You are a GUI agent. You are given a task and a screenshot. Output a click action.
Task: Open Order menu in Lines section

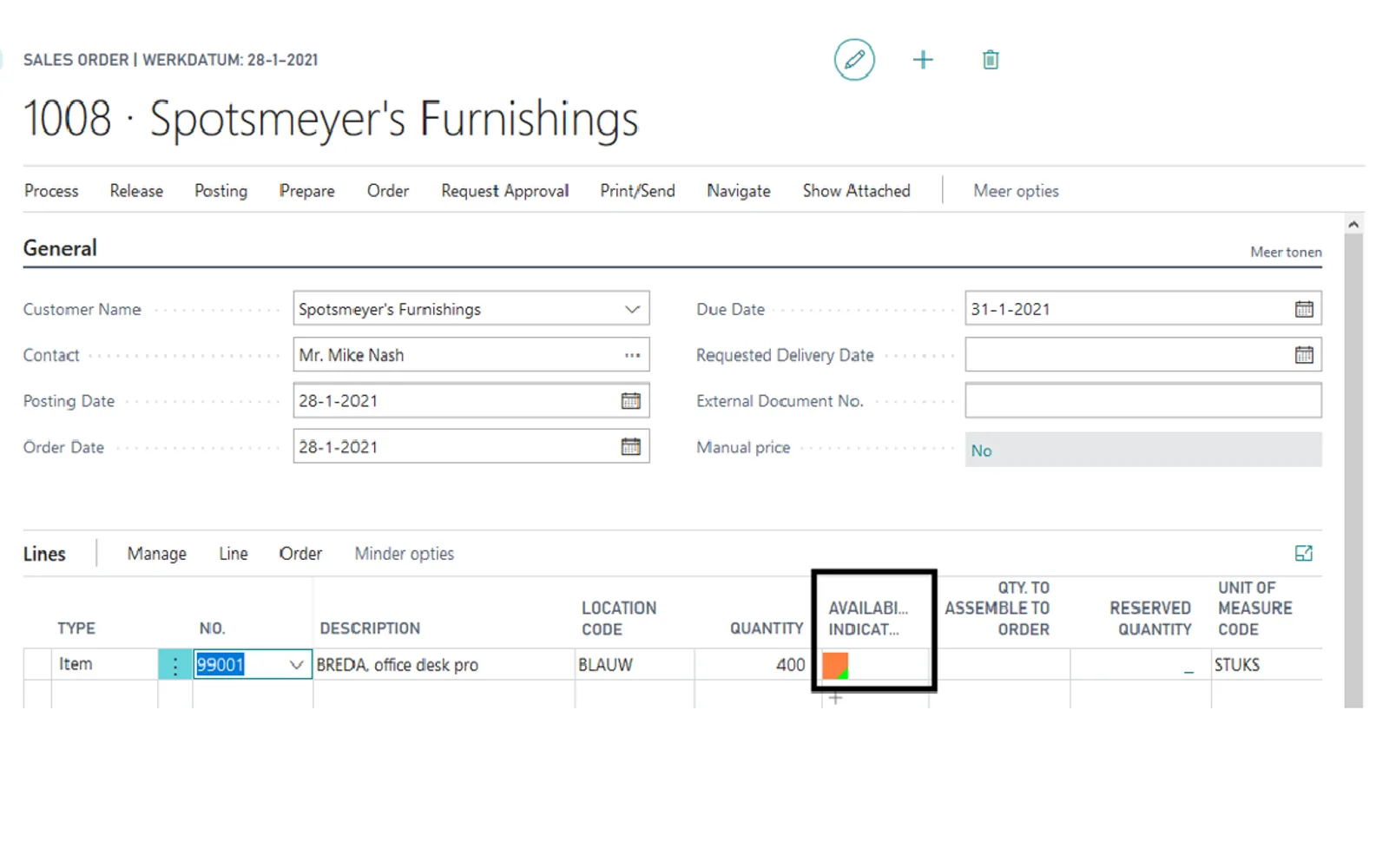coord(300,554)
